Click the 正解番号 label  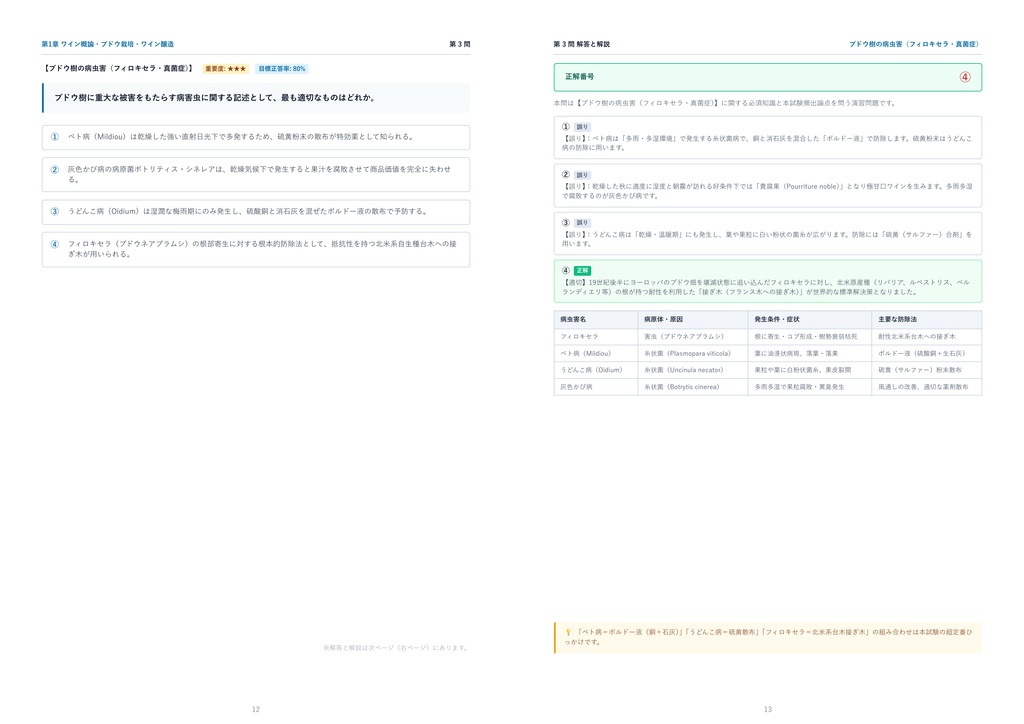[x=579, y=77]
